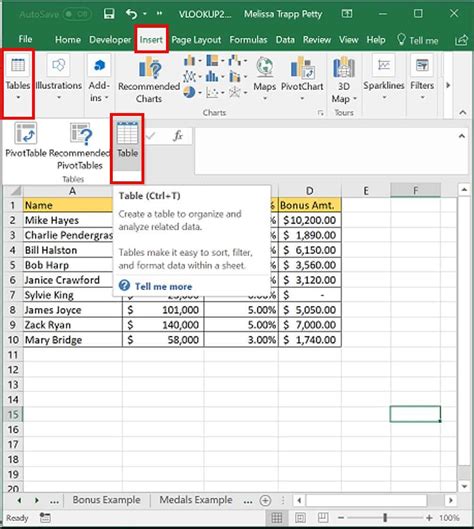Open the Undo history dropdown arrow
The image size is (474, 529).
145,14
